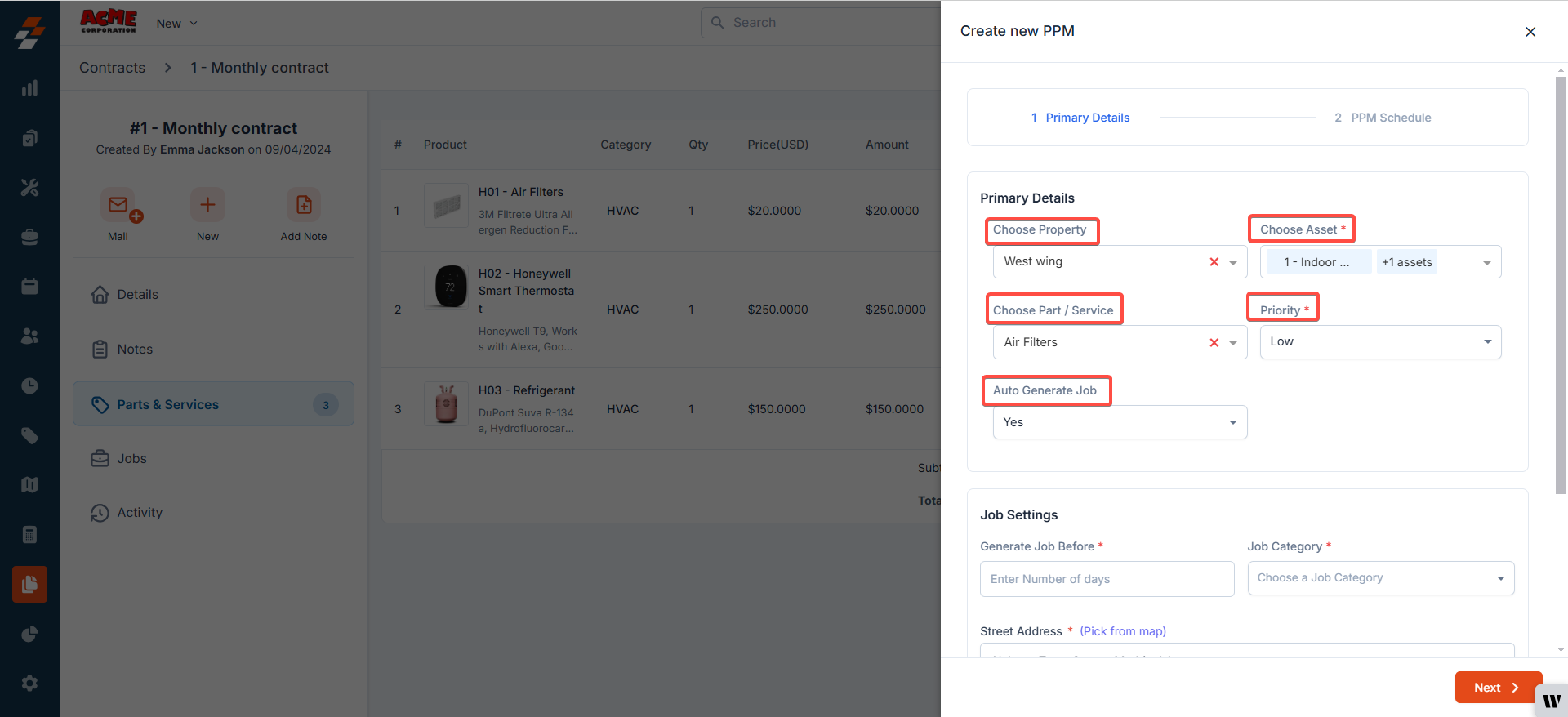Open the Priority dropdown showing Low

point(1380,342)
